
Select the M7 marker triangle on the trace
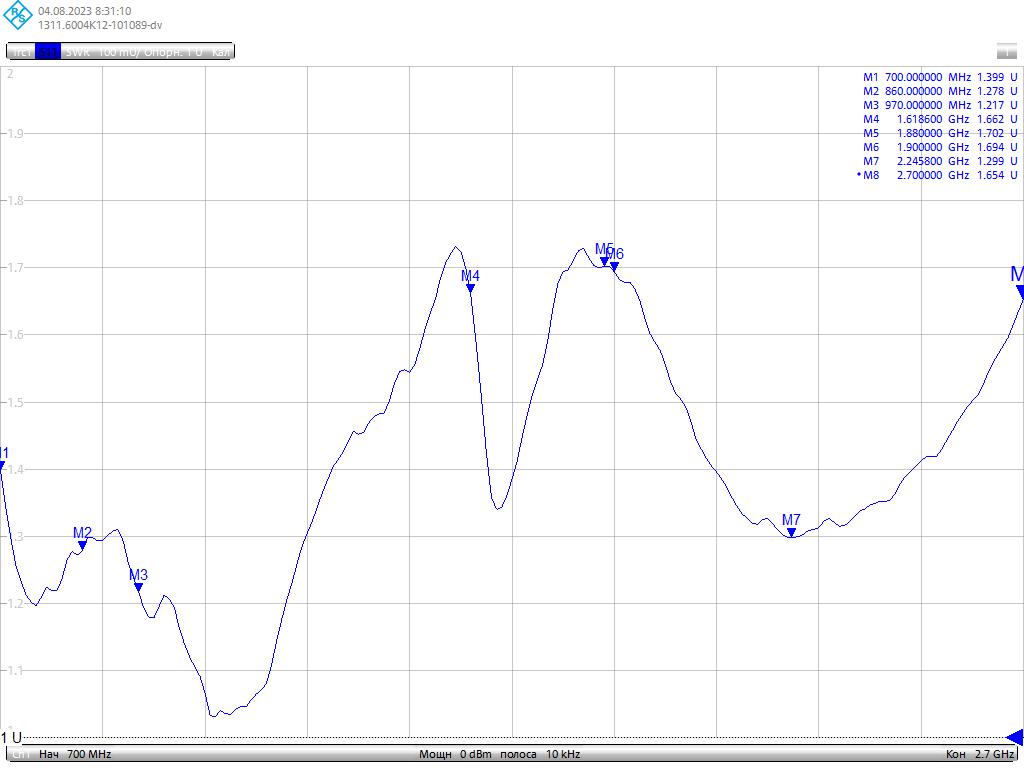(x=792, y=532)
